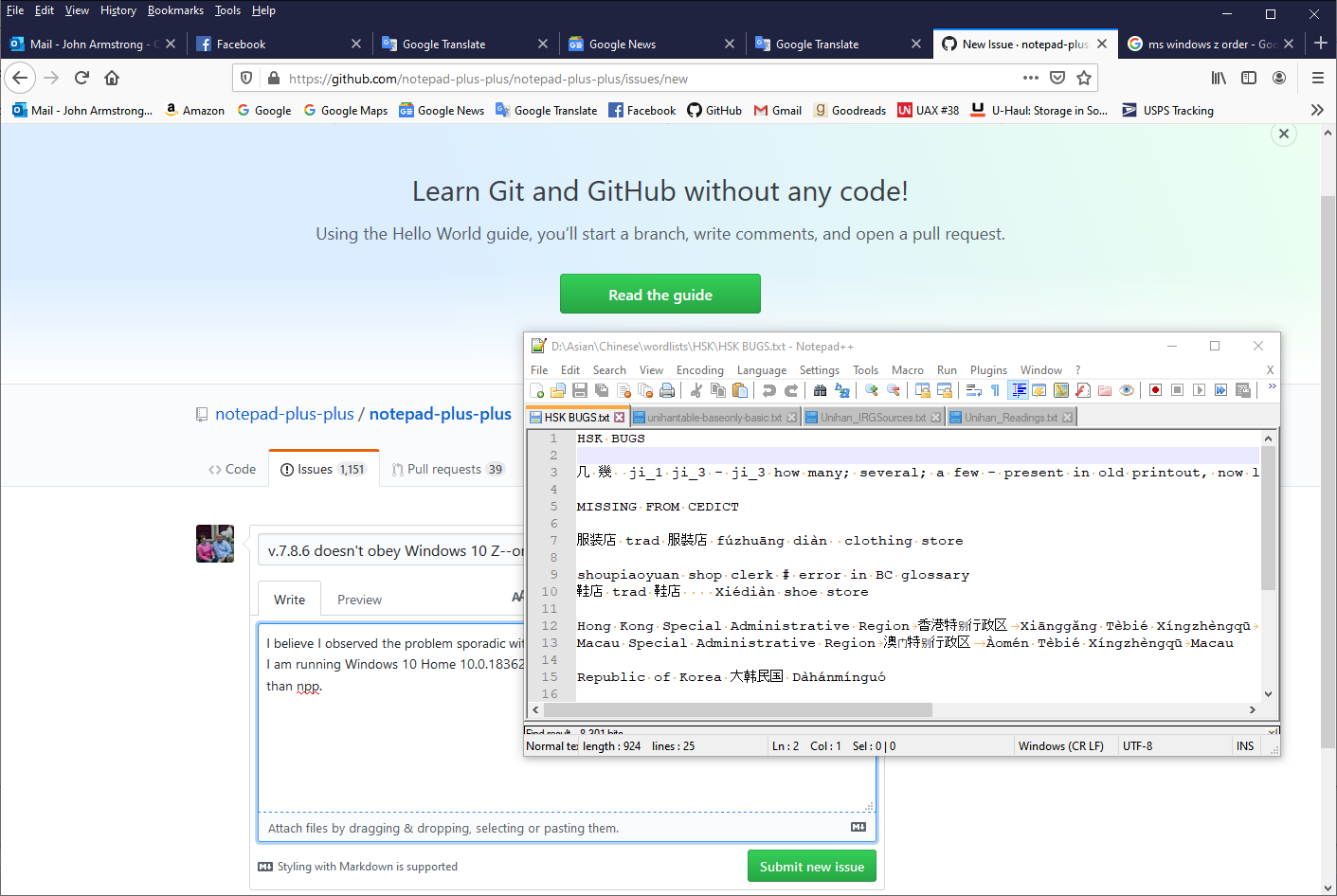Open the Language menu in Notepad++
This screenshot has height=896, width=1337.
(762, 370)
